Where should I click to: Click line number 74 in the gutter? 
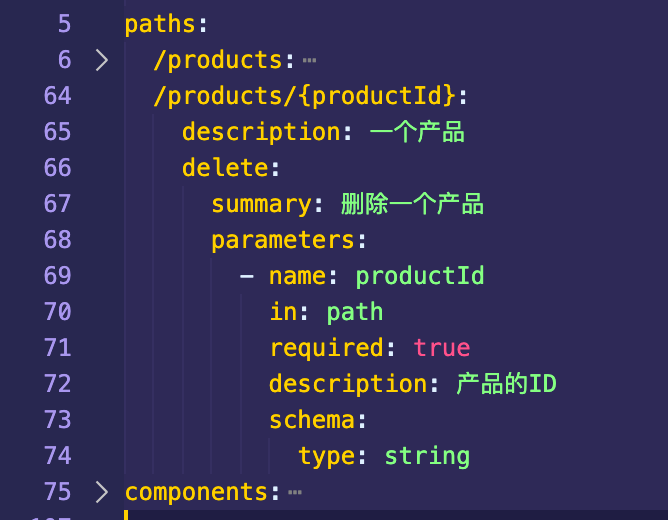58,456
